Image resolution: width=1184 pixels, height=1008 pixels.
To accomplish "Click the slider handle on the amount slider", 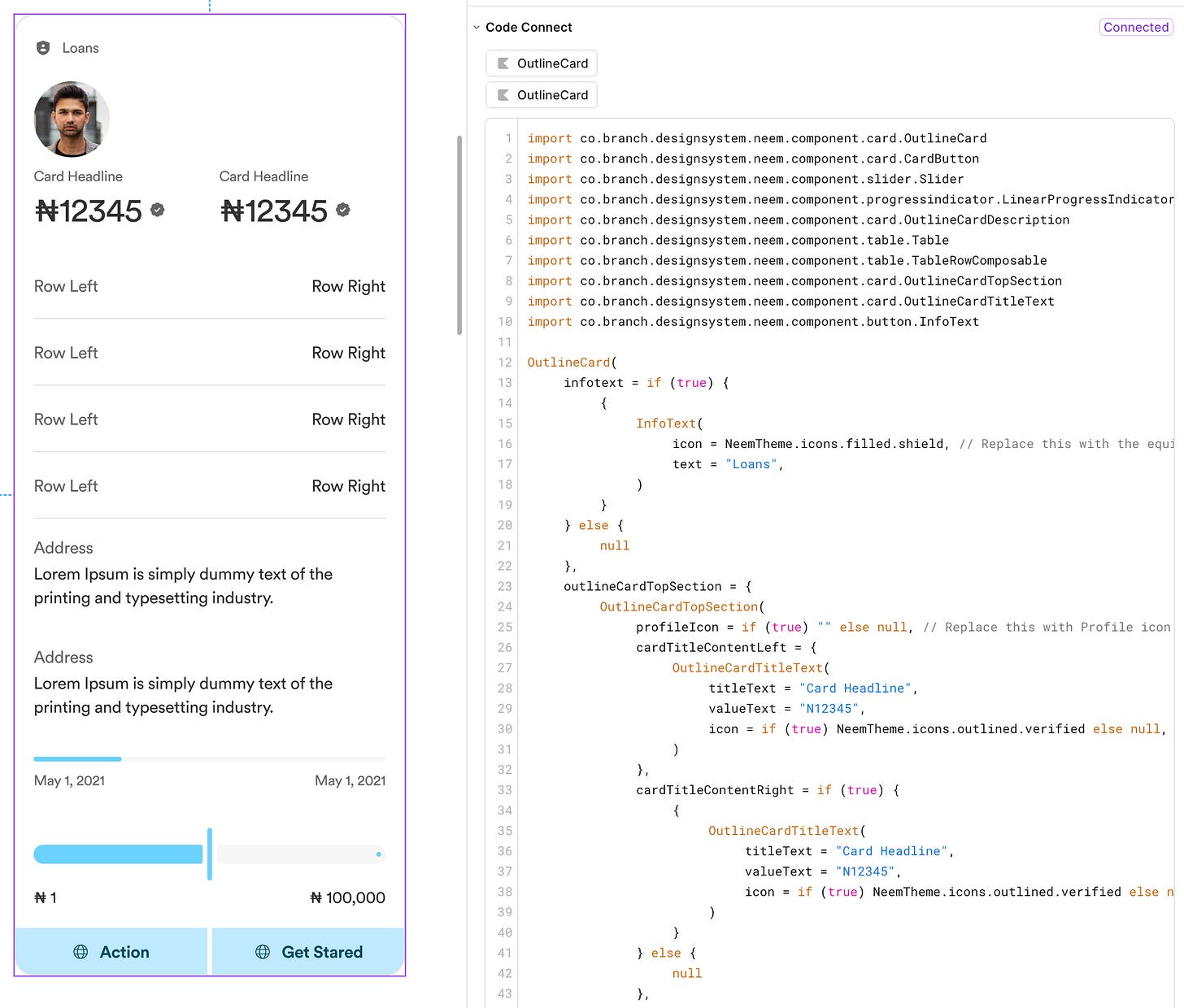I will coord(210,854).
